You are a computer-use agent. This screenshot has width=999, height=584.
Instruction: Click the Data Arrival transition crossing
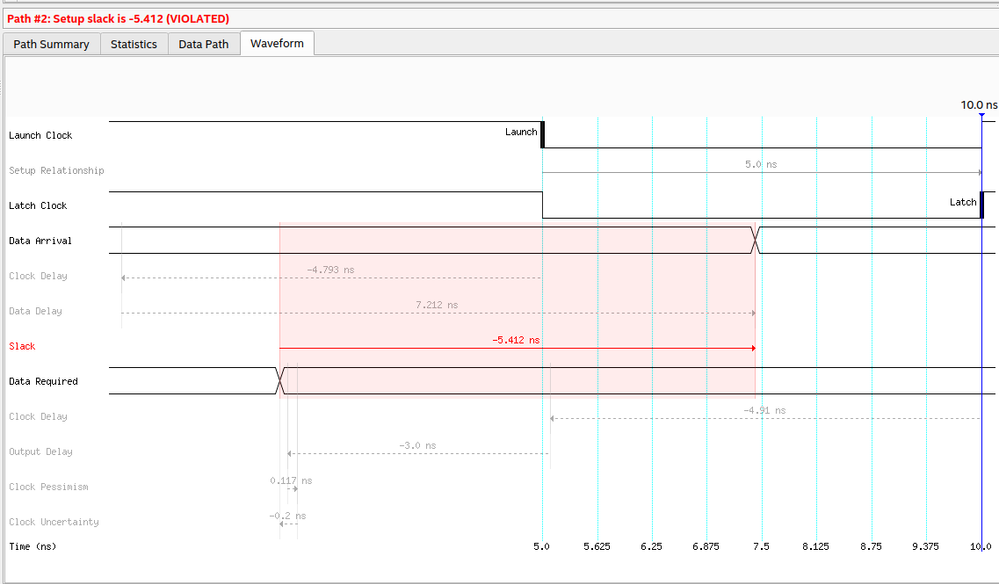pyautogui.click(x=756, y=240)
